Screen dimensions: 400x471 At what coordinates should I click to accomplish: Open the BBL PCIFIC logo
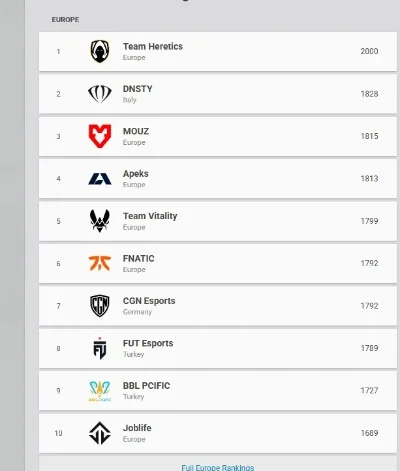(100, 391)
